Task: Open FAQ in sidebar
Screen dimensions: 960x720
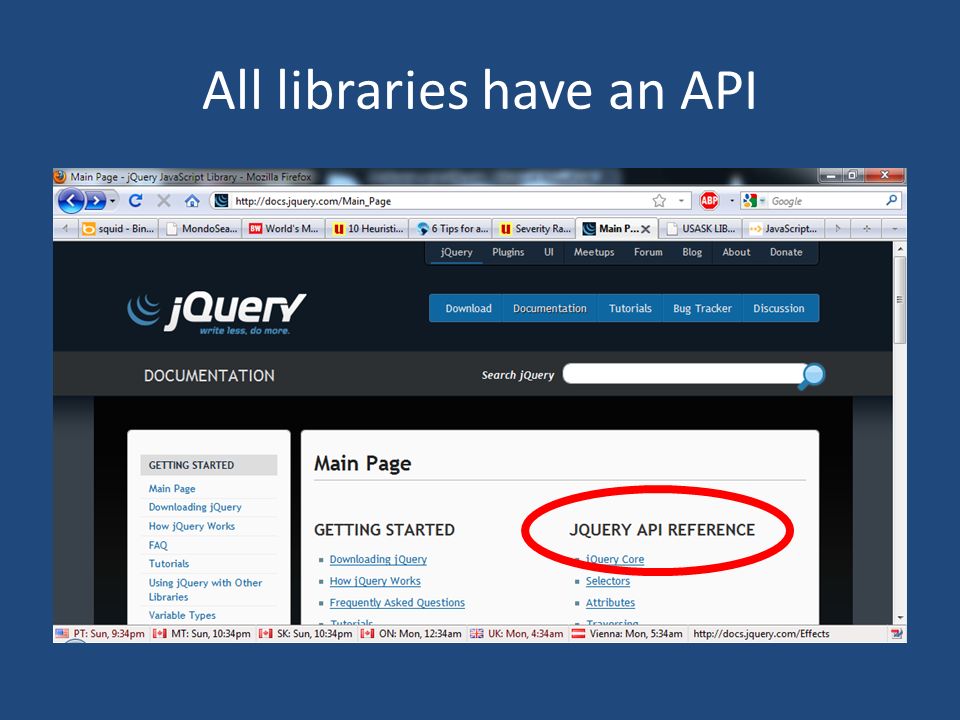Action: (158, 545)
